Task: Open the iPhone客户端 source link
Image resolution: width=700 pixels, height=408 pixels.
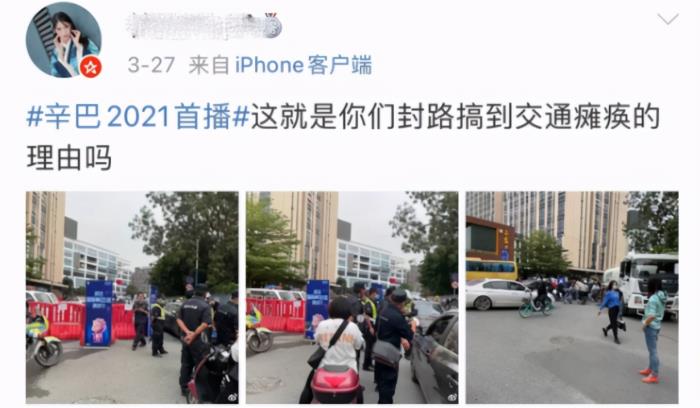Action: (x=304, y=65)
